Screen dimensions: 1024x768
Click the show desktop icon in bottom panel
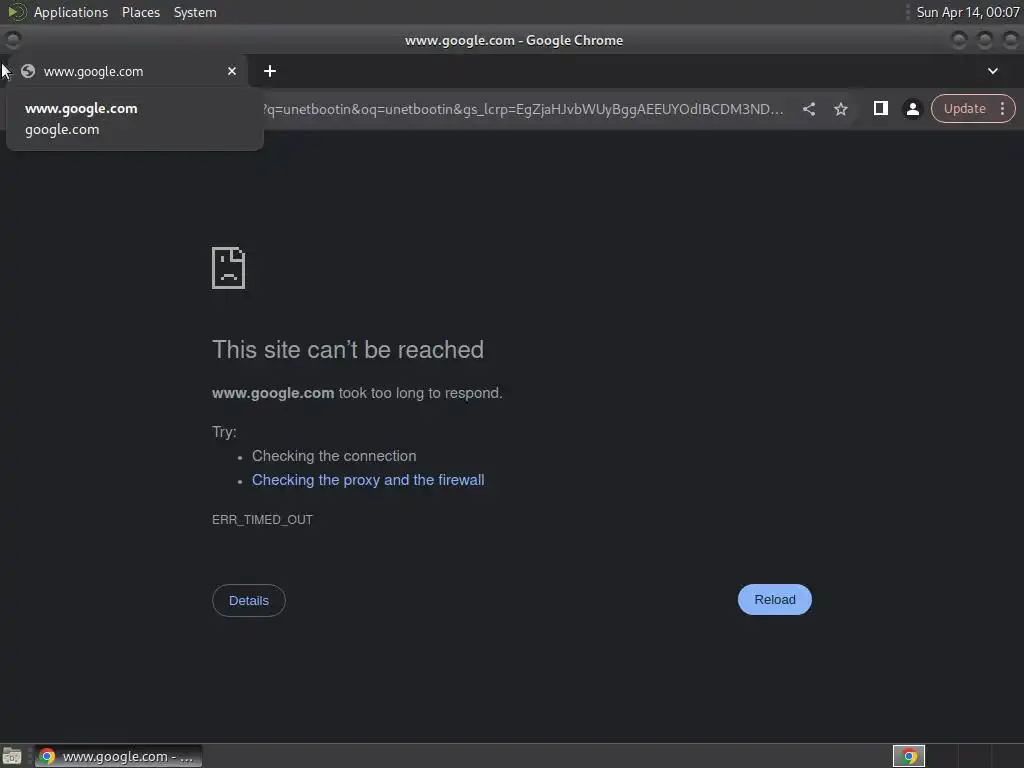click(12, 756)
